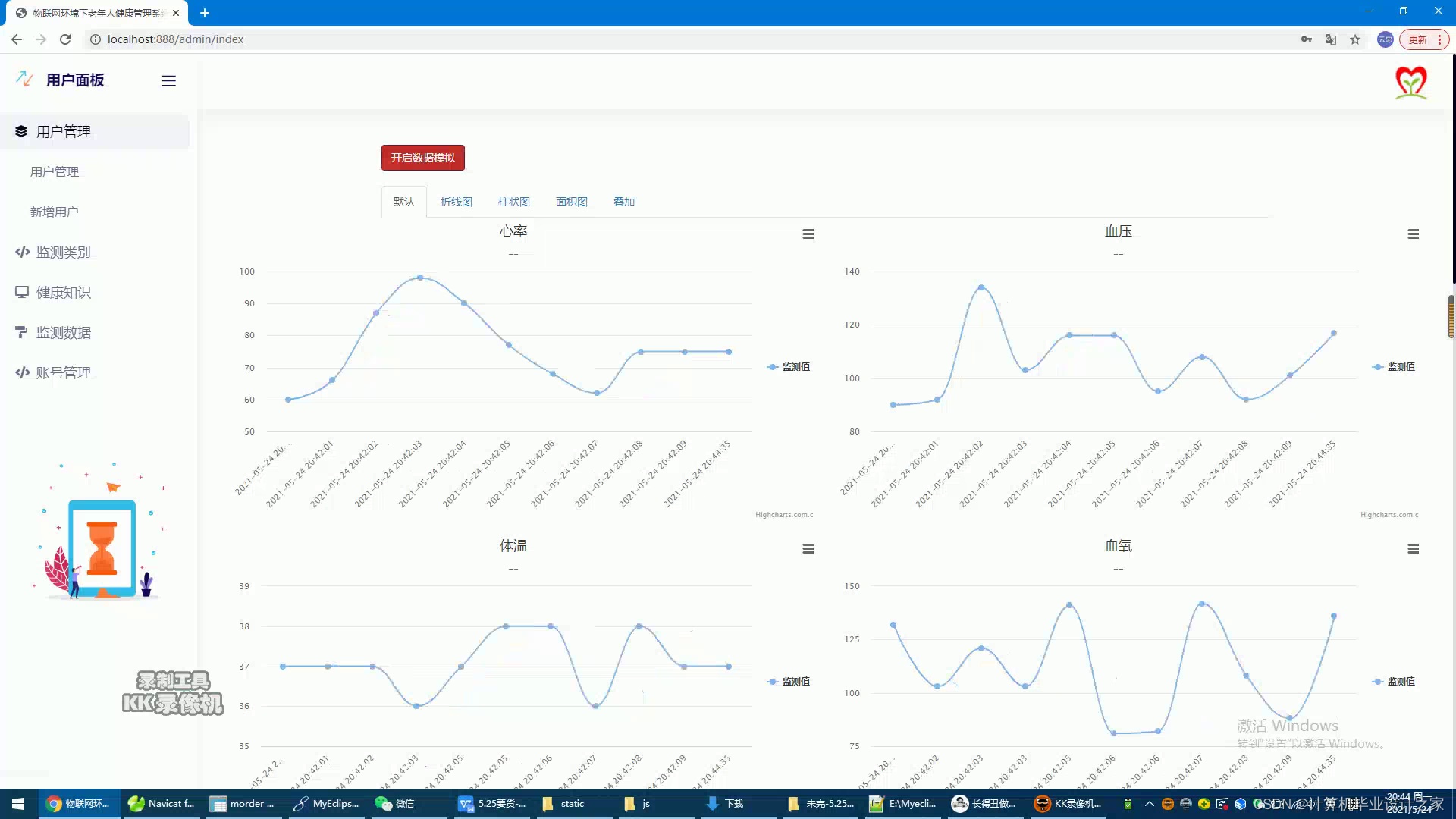The image size is (1456, 819).
Task: Hide 监测值 series in 体温 chart legend
Action: coord(795,681)
